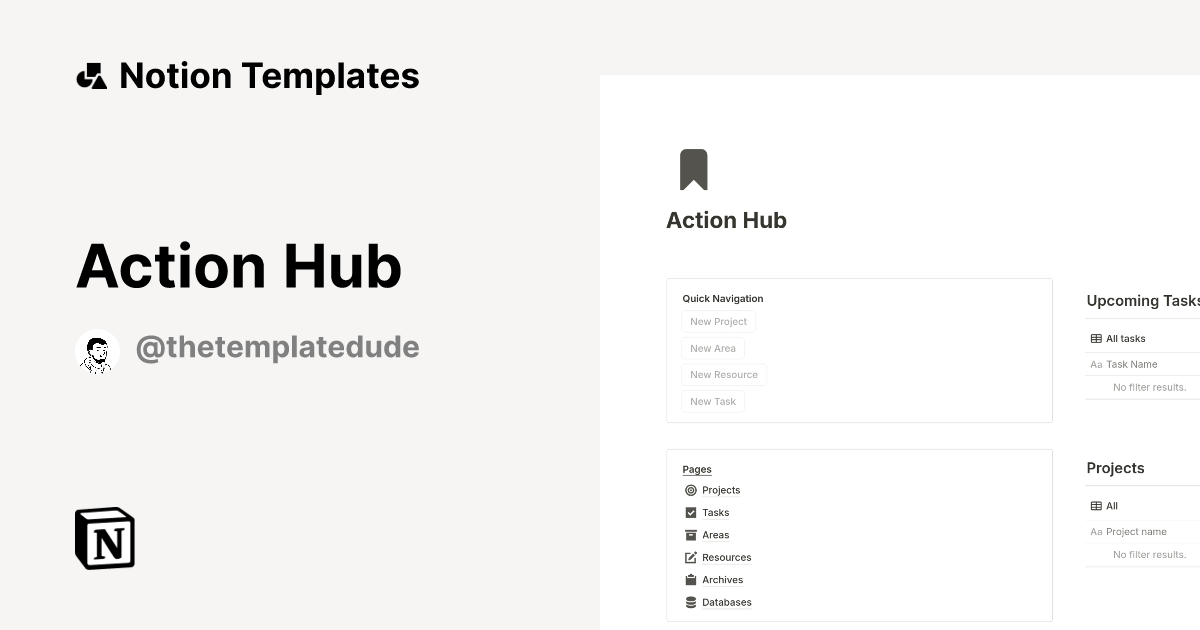
Task: Open the All tasks view in Upcoming Tasks
Action: click(1126, 338)
